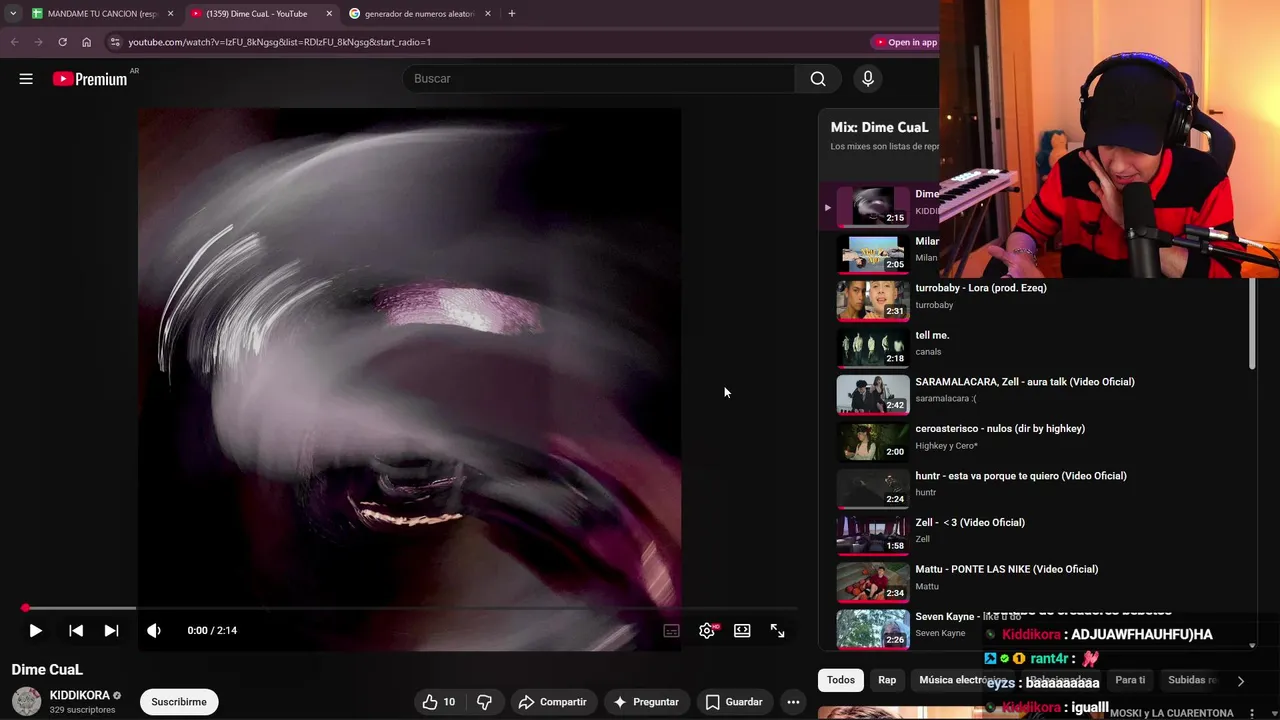Switch to theater mode
The image size is (1280, 720).
tap(742, 631)
